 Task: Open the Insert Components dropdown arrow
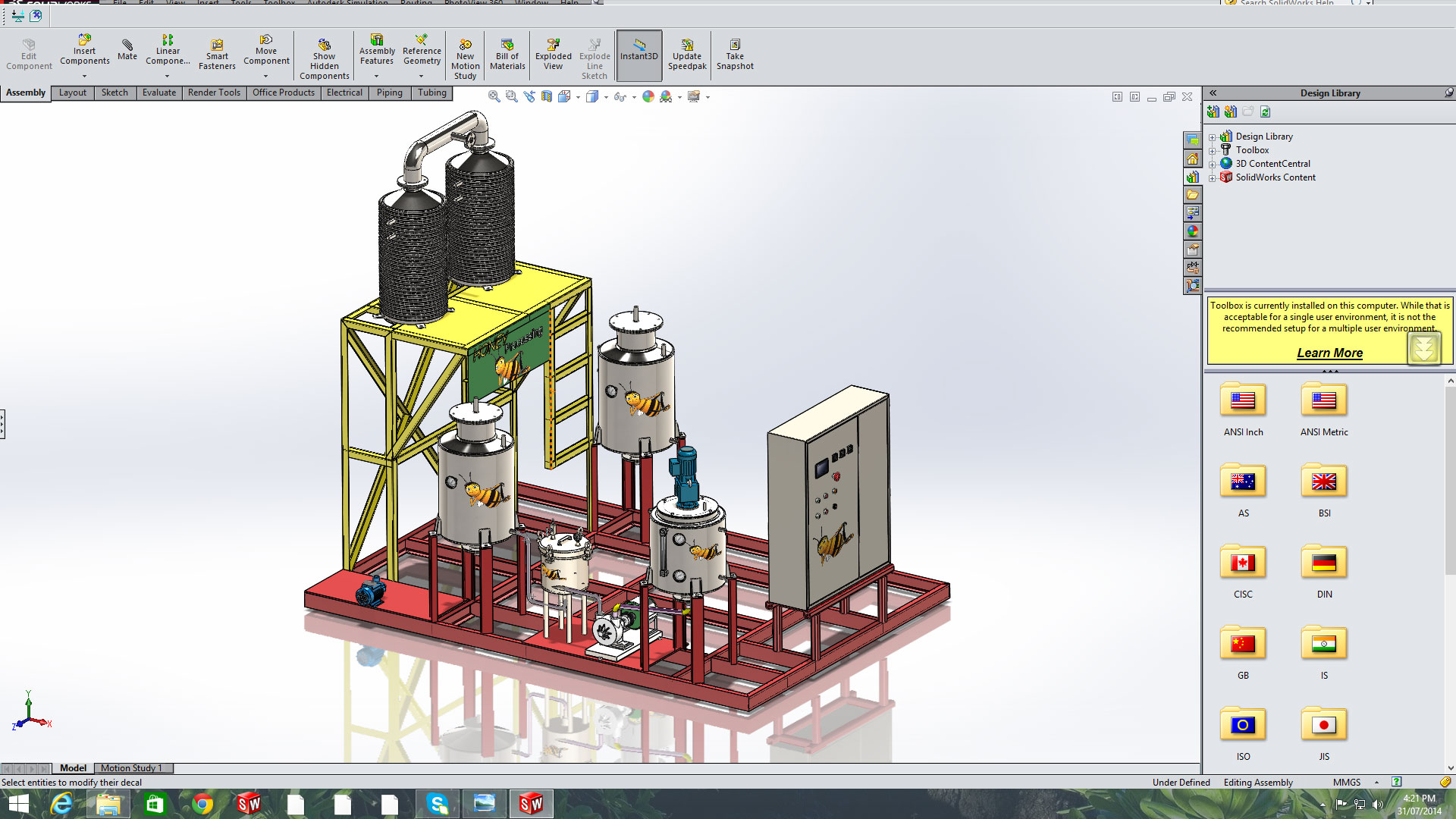pos(84,76)
